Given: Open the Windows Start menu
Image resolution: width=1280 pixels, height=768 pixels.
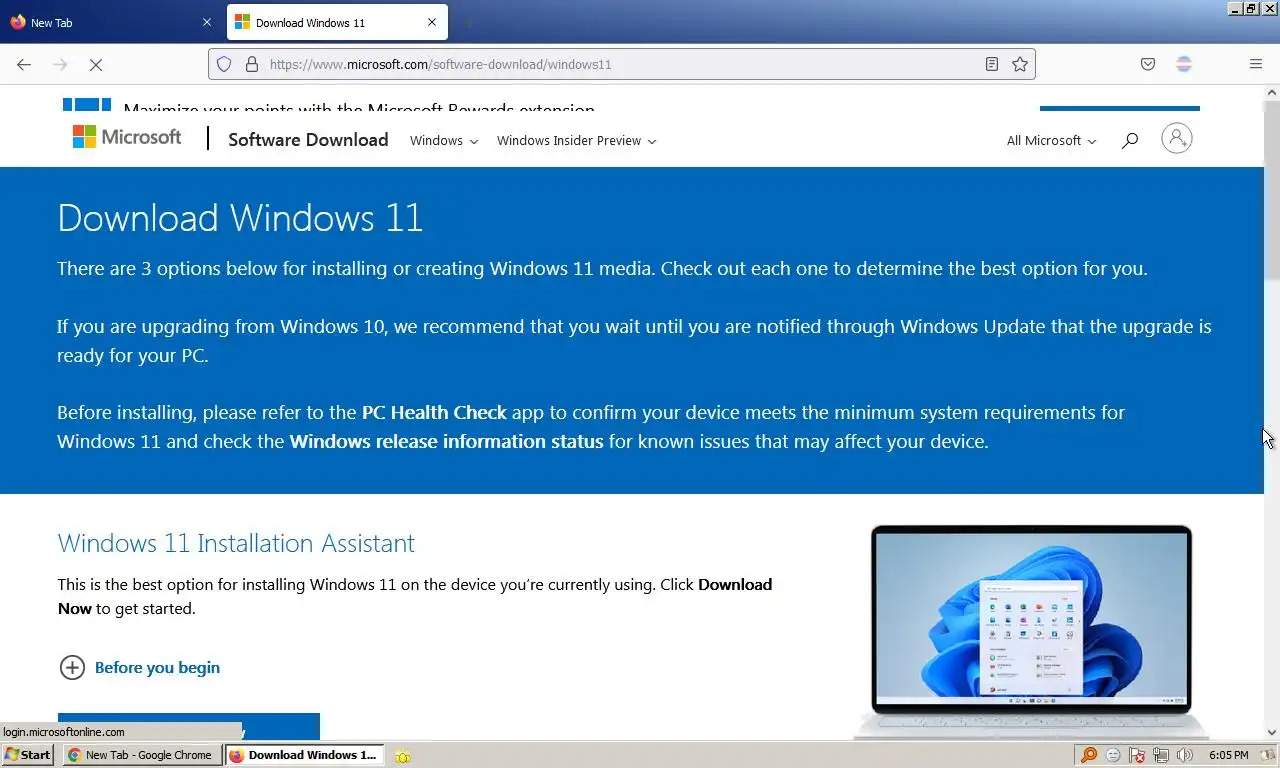Looking at the screenshot, I should point(28,755).
